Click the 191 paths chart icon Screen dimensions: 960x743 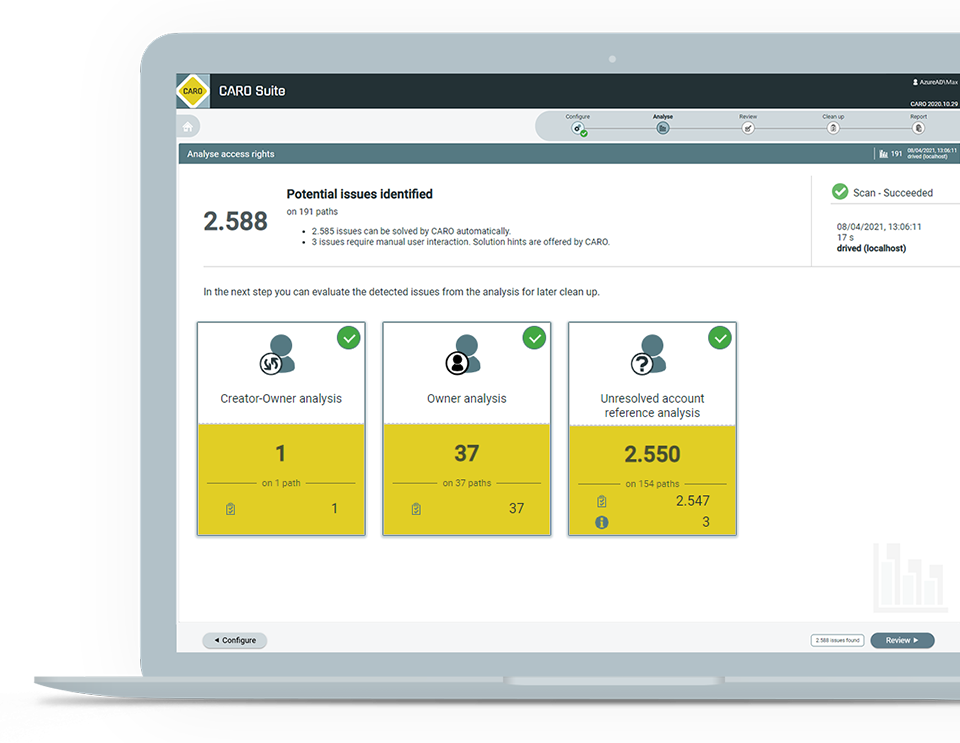[883, 154]
